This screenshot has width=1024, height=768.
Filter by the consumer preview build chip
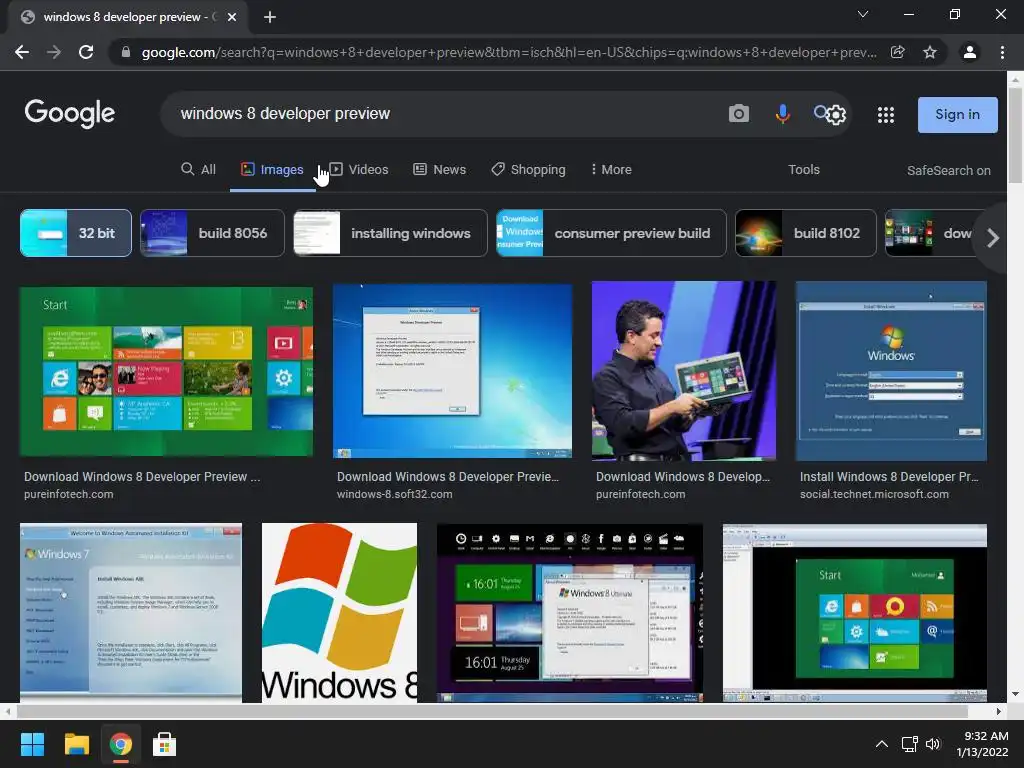click(x=611, y=233)
